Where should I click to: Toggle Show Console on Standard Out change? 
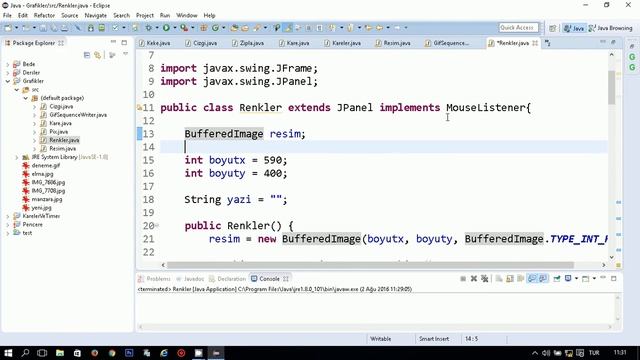tap(532, 279)
